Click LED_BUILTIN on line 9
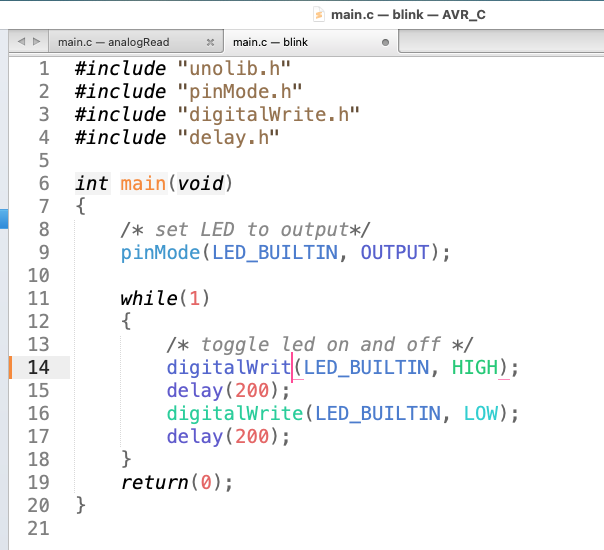The image size is (604, 550). click(x=275, y=253)
